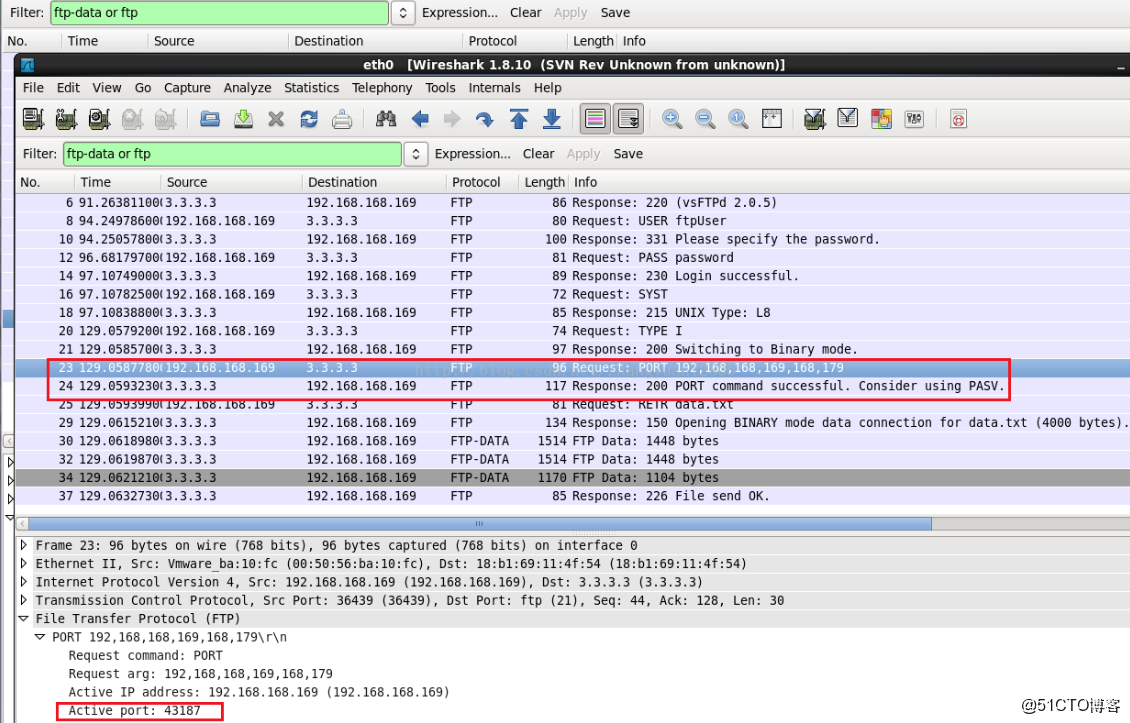Open the Go menu
Viewport: 1130px width, 723px height.
click(x=143, y=88)
